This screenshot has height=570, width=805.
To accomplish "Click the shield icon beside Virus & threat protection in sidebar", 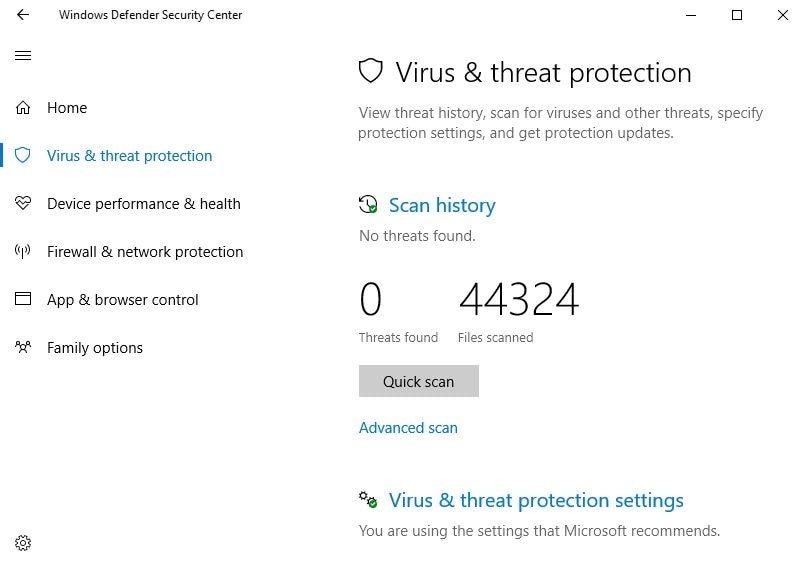I will [x=23, y=156].
